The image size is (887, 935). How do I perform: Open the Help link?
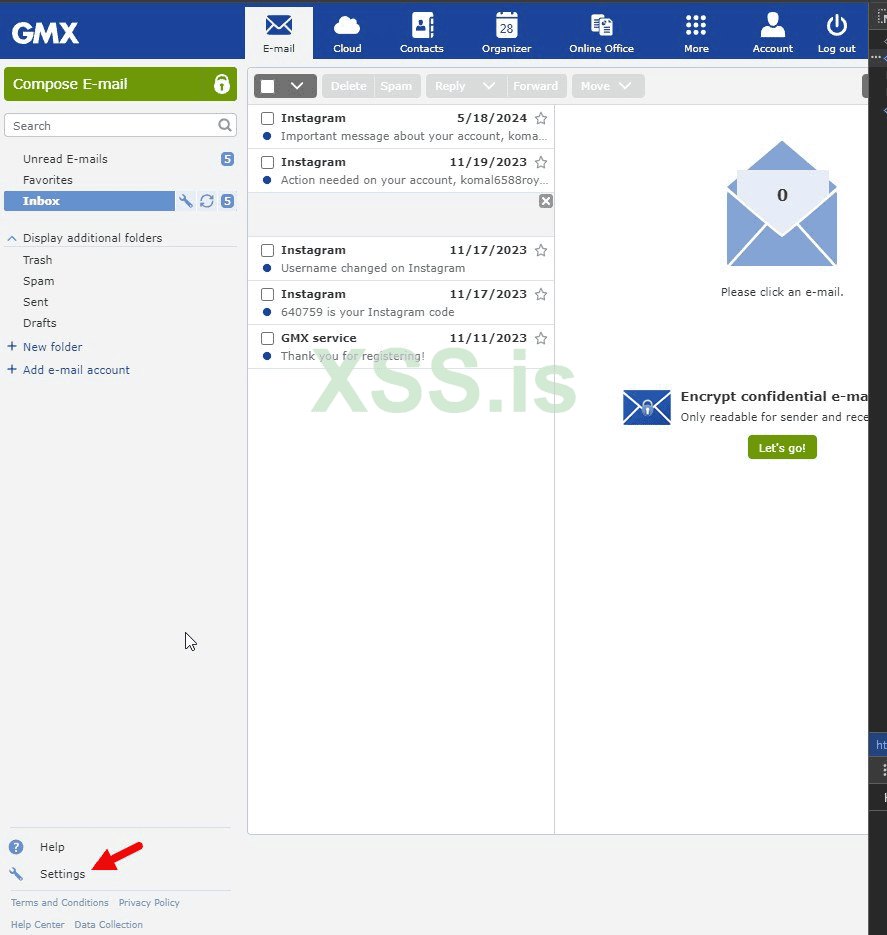click(x=52, y=847)
